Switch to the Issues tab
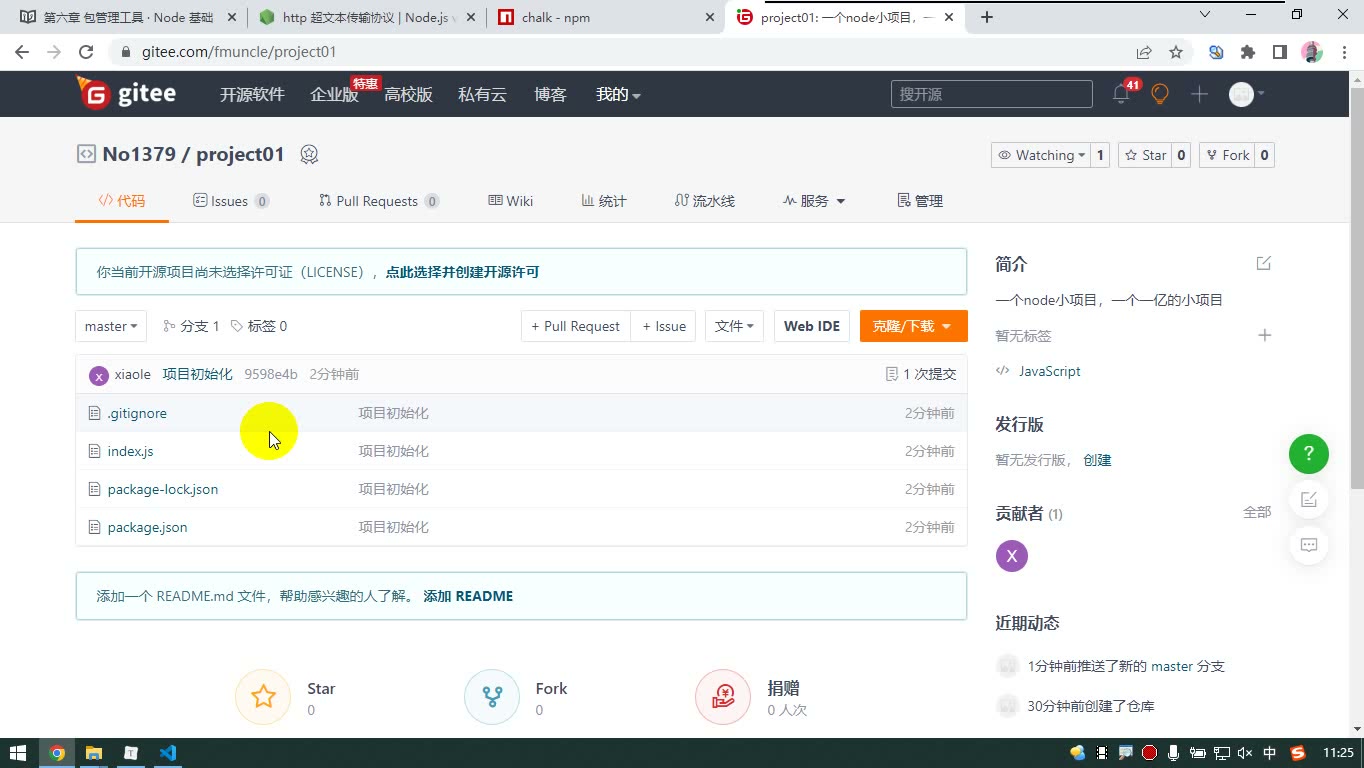The width and height of the screenshot is (1364, 768). point(231,201)
